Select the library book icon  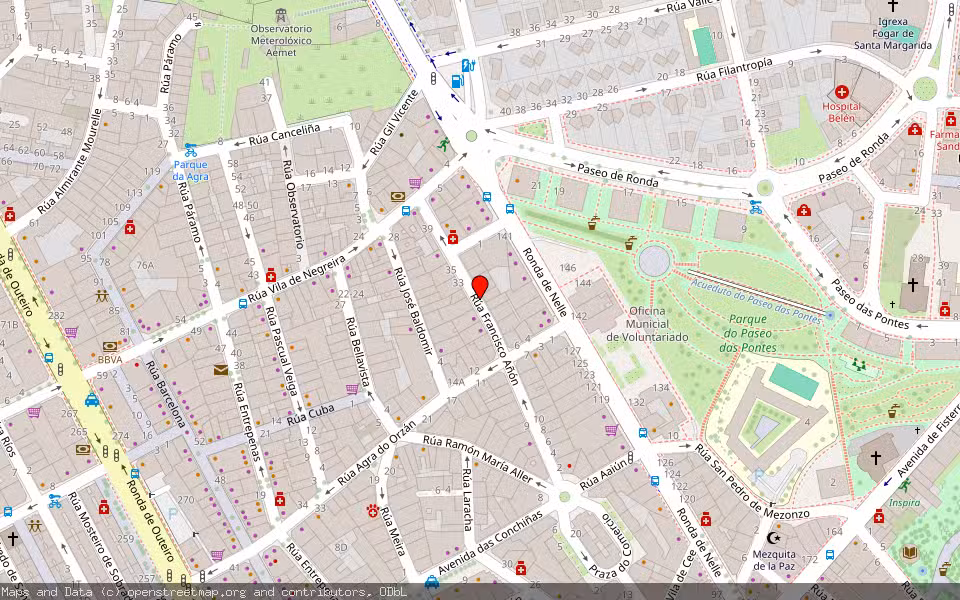point(910,553)
